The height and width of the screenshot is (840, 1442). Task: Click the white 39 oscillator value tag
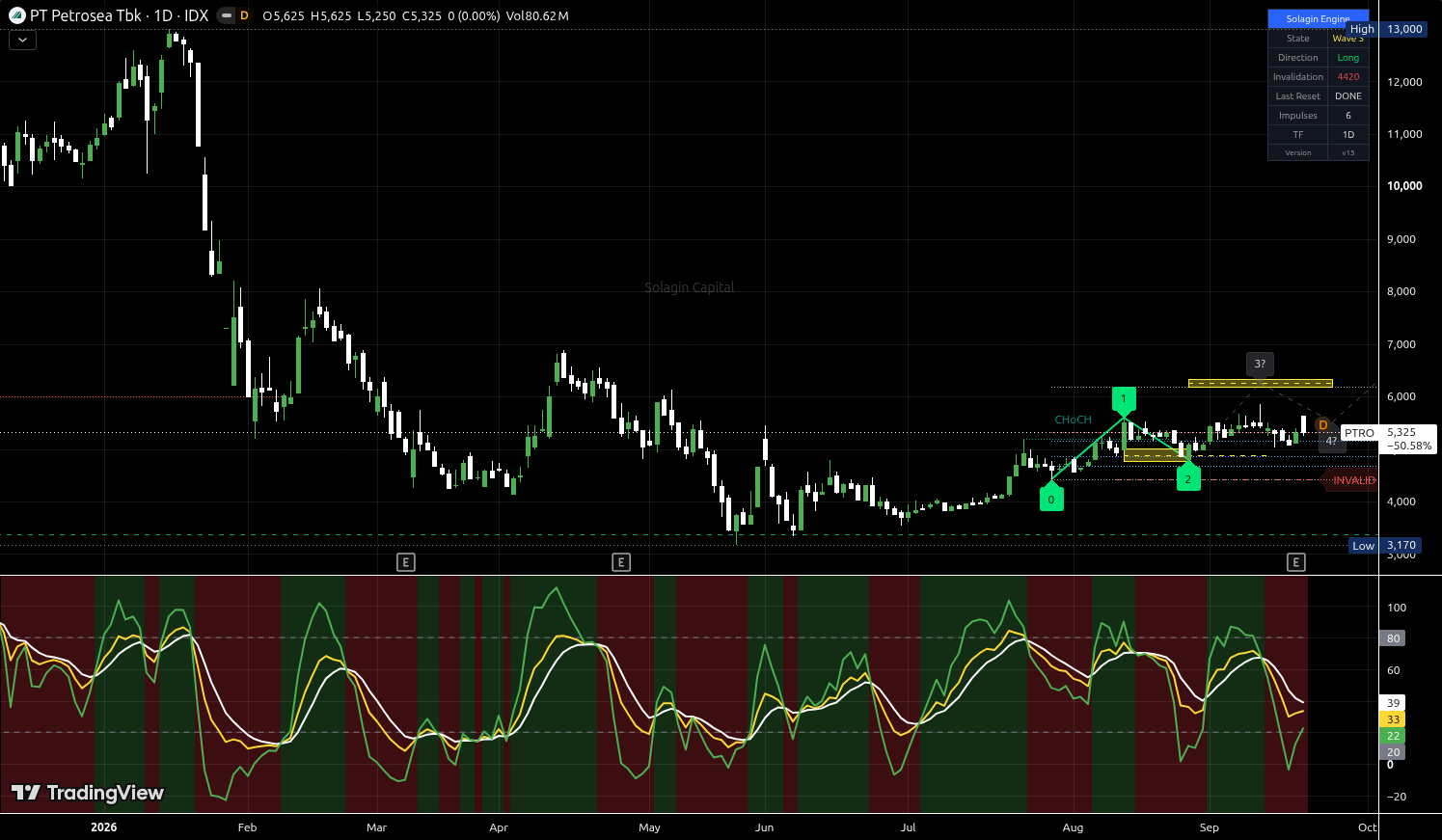point(1393,703)
